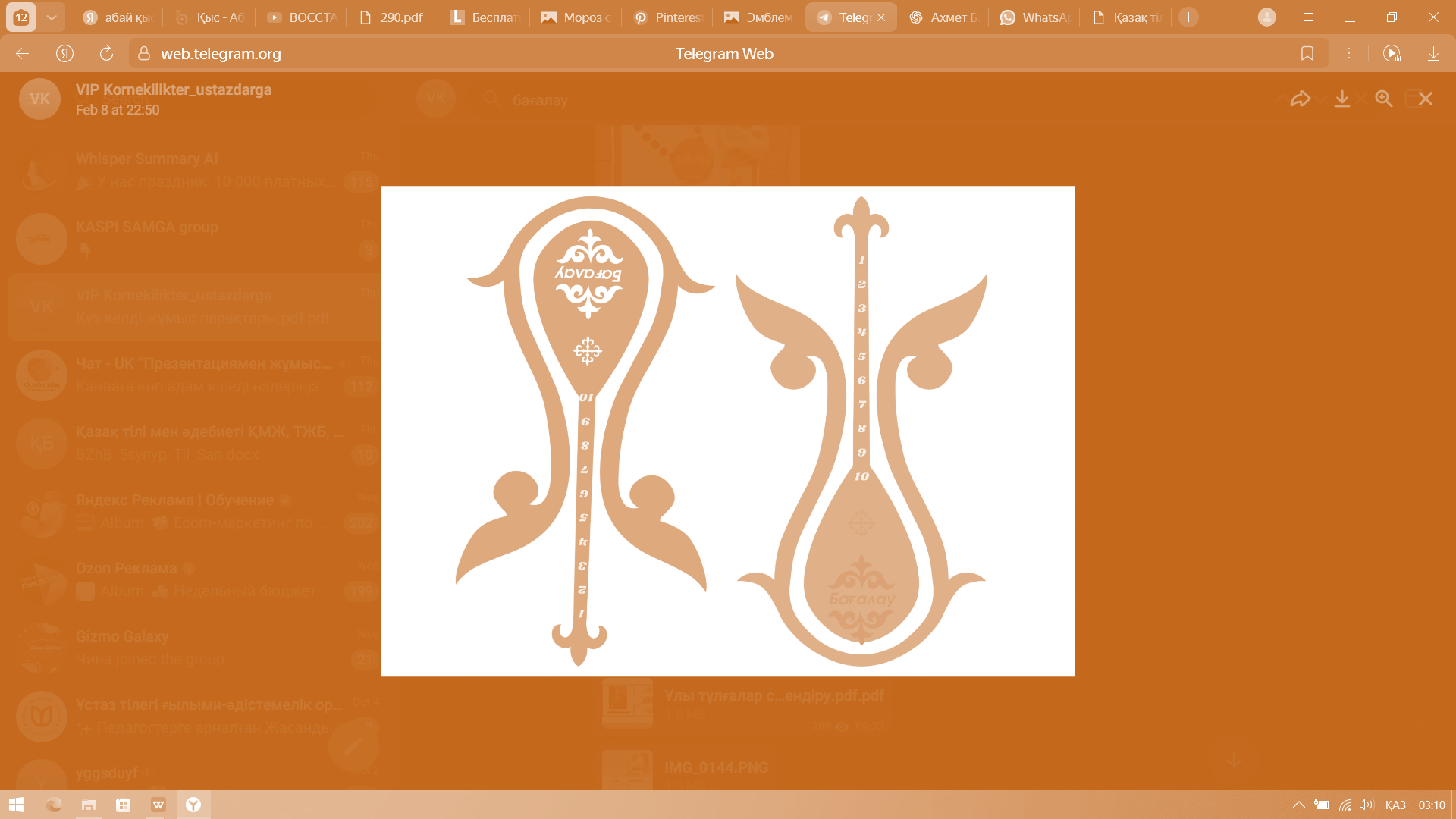Expand the tab group dropdown arrow
Viewport: 1456px width, 819px height.
51,17
